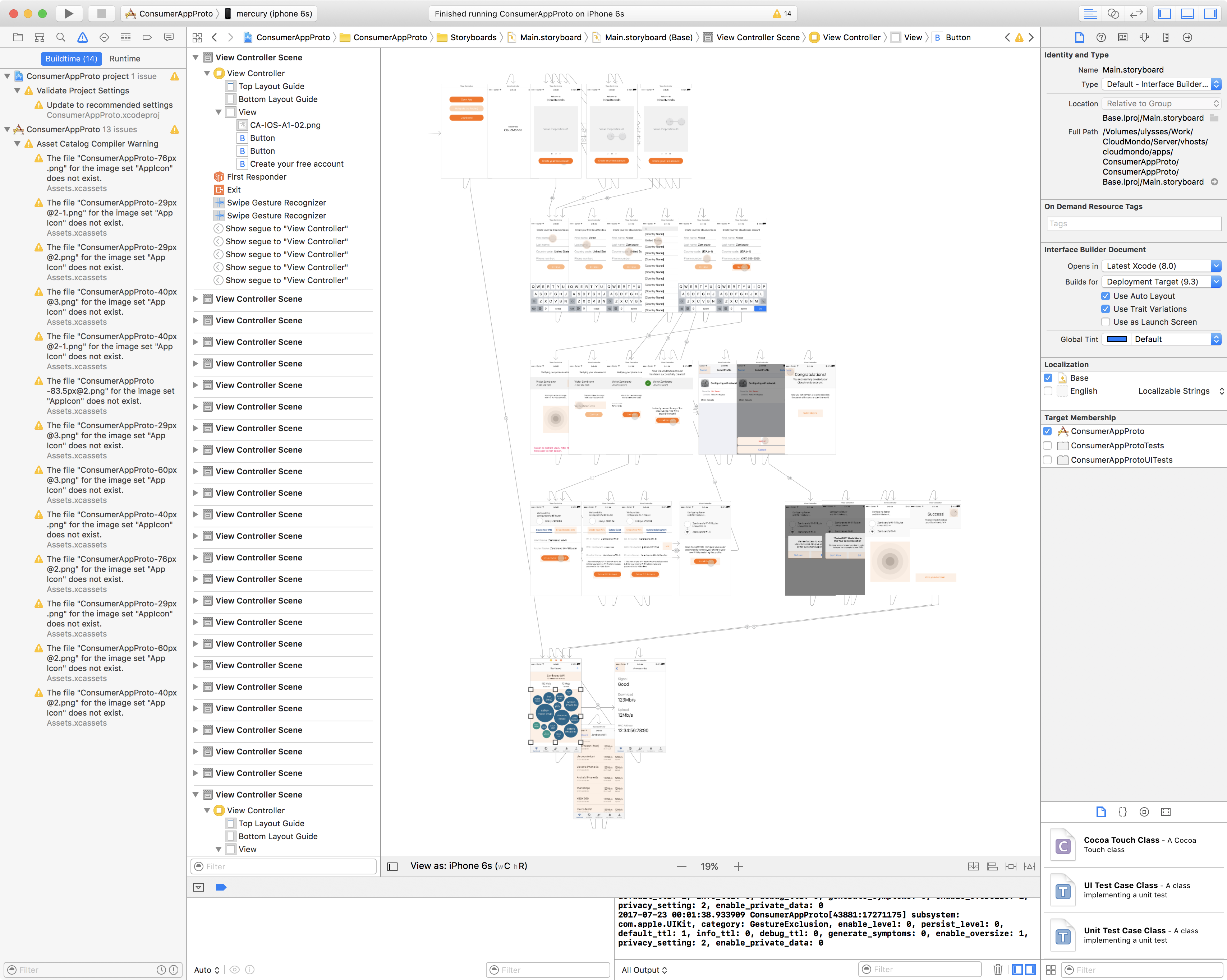This screenshot has width=1227, height=980.
Task: Open All Output console filter popup
Action: click(x=644, y=970)
